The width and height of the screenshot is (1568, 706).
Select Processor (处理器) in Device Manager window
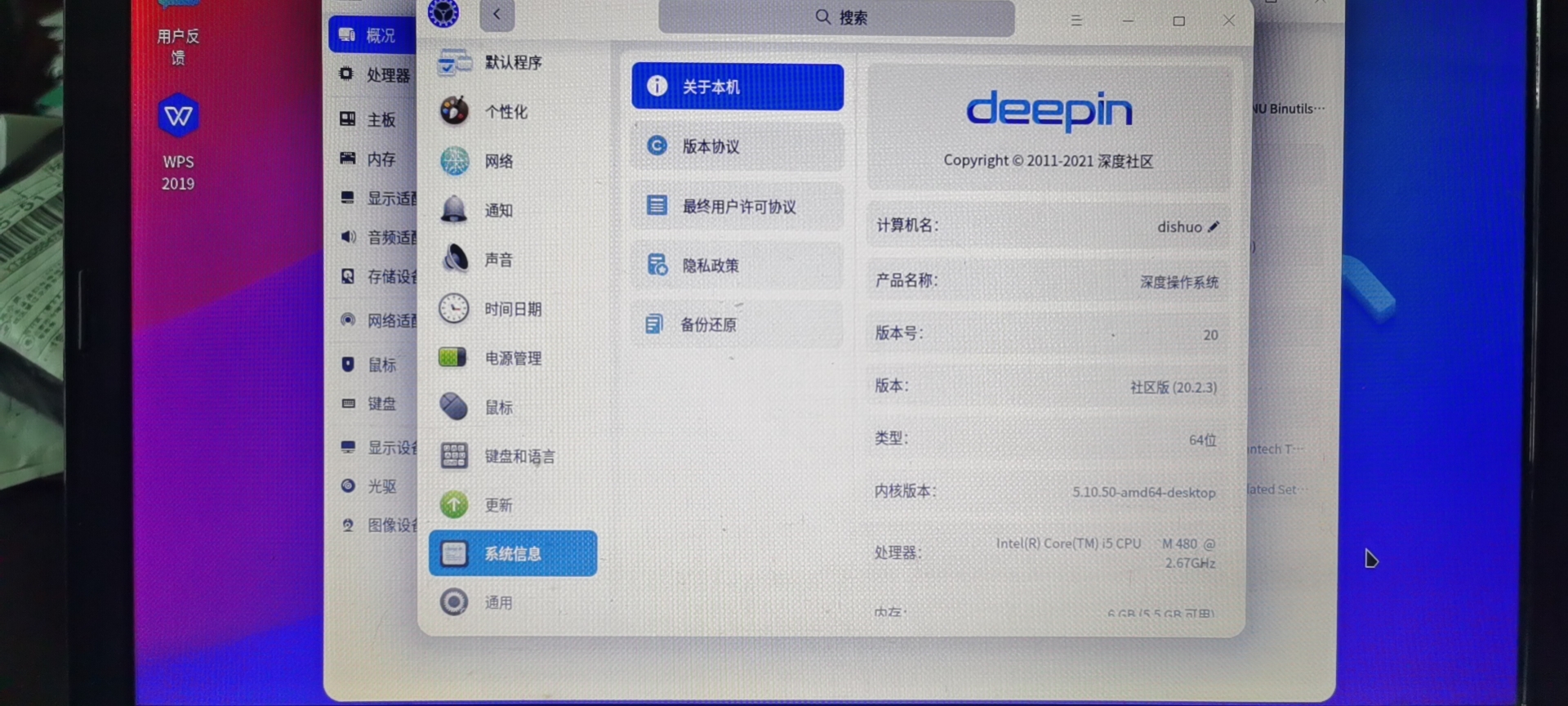click(x=374, y=75)
